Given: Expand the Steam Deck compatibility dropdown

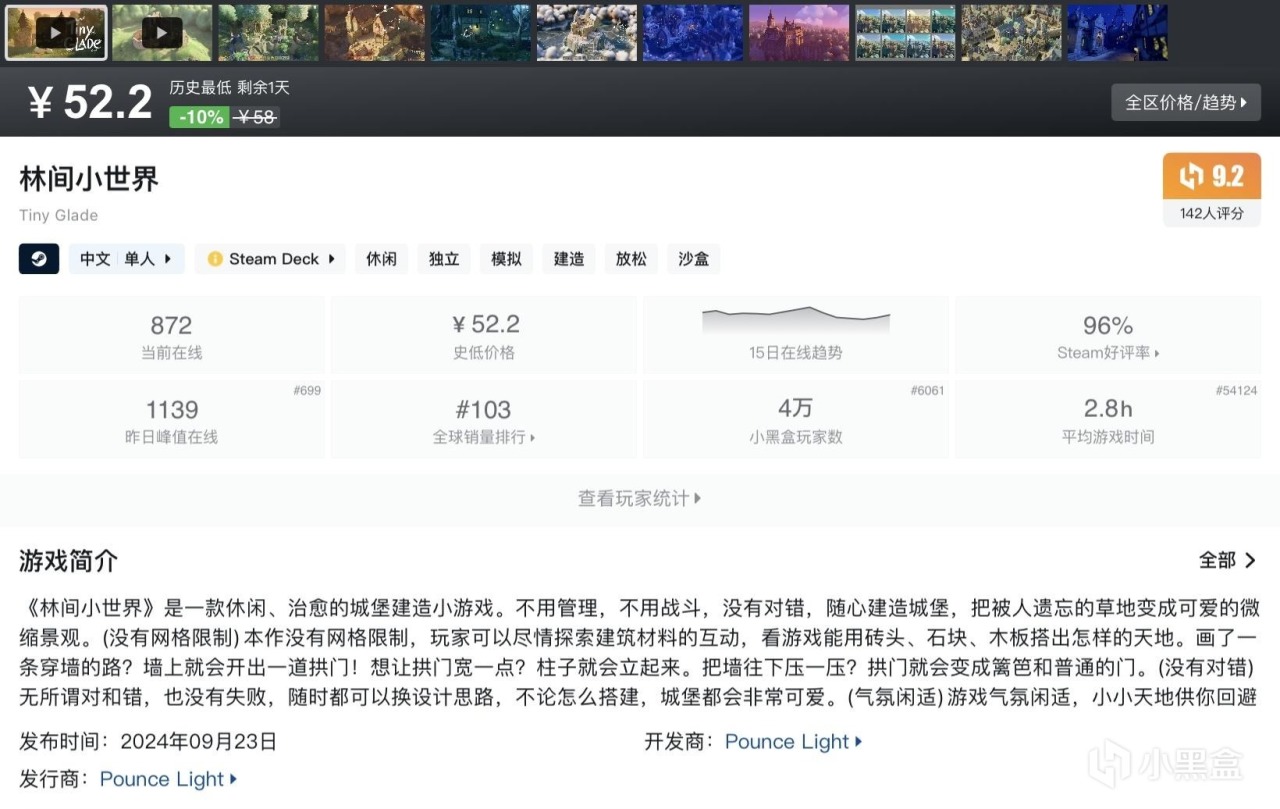Looking at the screenshot, I should coord(271,259).
